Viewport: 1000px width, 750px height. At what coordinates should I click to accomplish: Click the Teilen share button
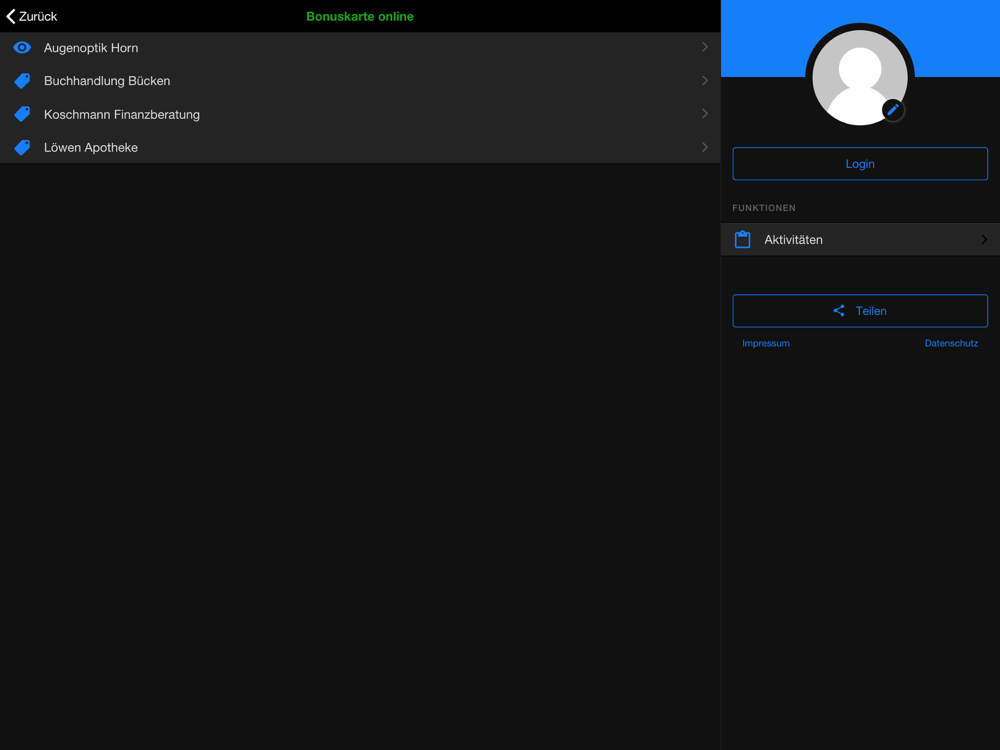click(860, 311)
